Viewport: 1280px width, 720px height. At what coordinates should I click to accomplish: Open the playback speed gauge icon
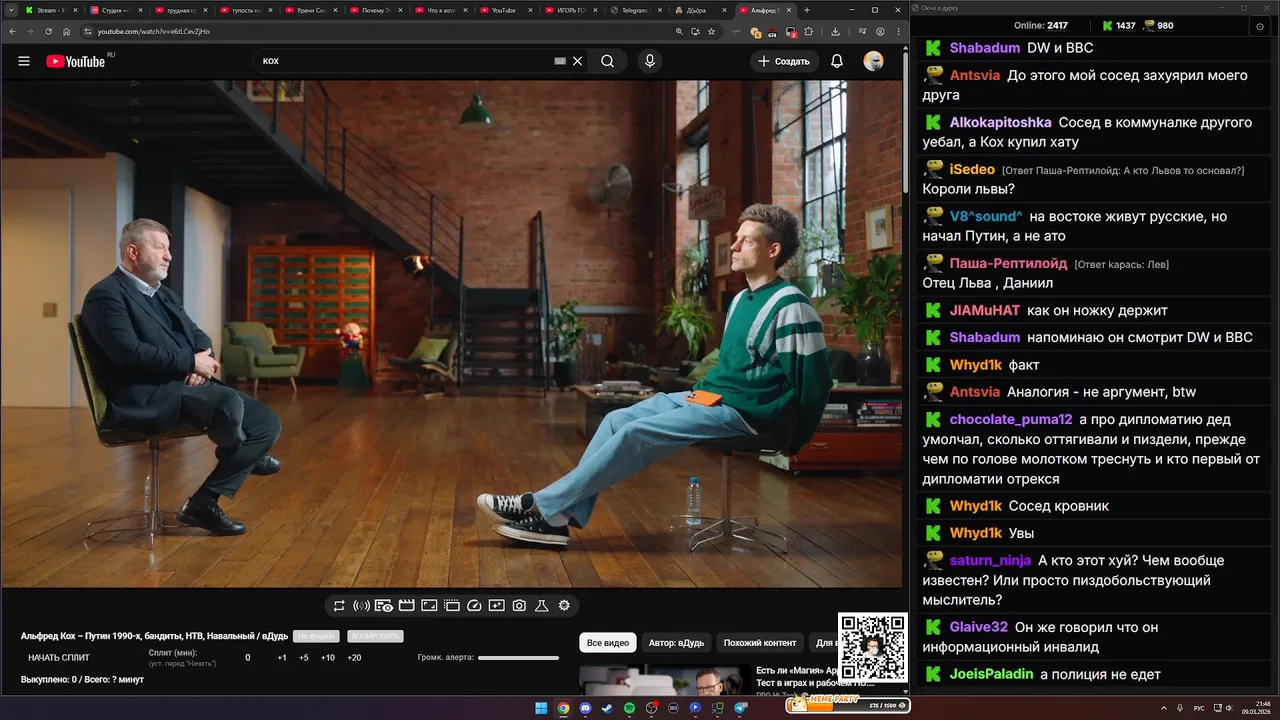pyautogui.click(x=474, y=605)
